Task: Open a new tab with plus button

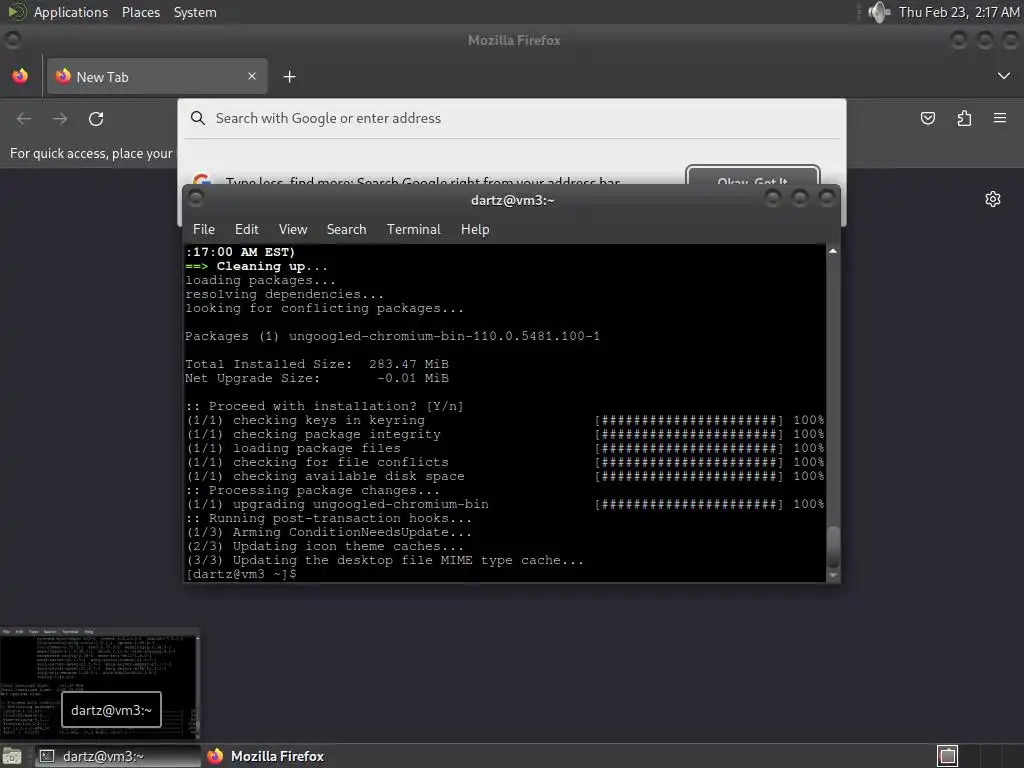Action: click(289, 77)
